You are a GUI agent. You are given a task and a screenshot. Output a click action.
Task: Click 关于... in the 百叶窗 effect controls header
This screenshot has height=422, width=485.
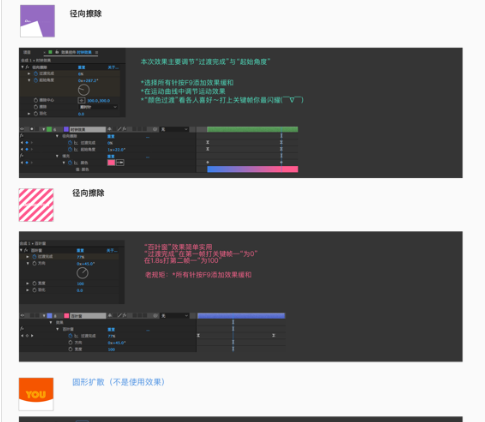coord(112,251)
